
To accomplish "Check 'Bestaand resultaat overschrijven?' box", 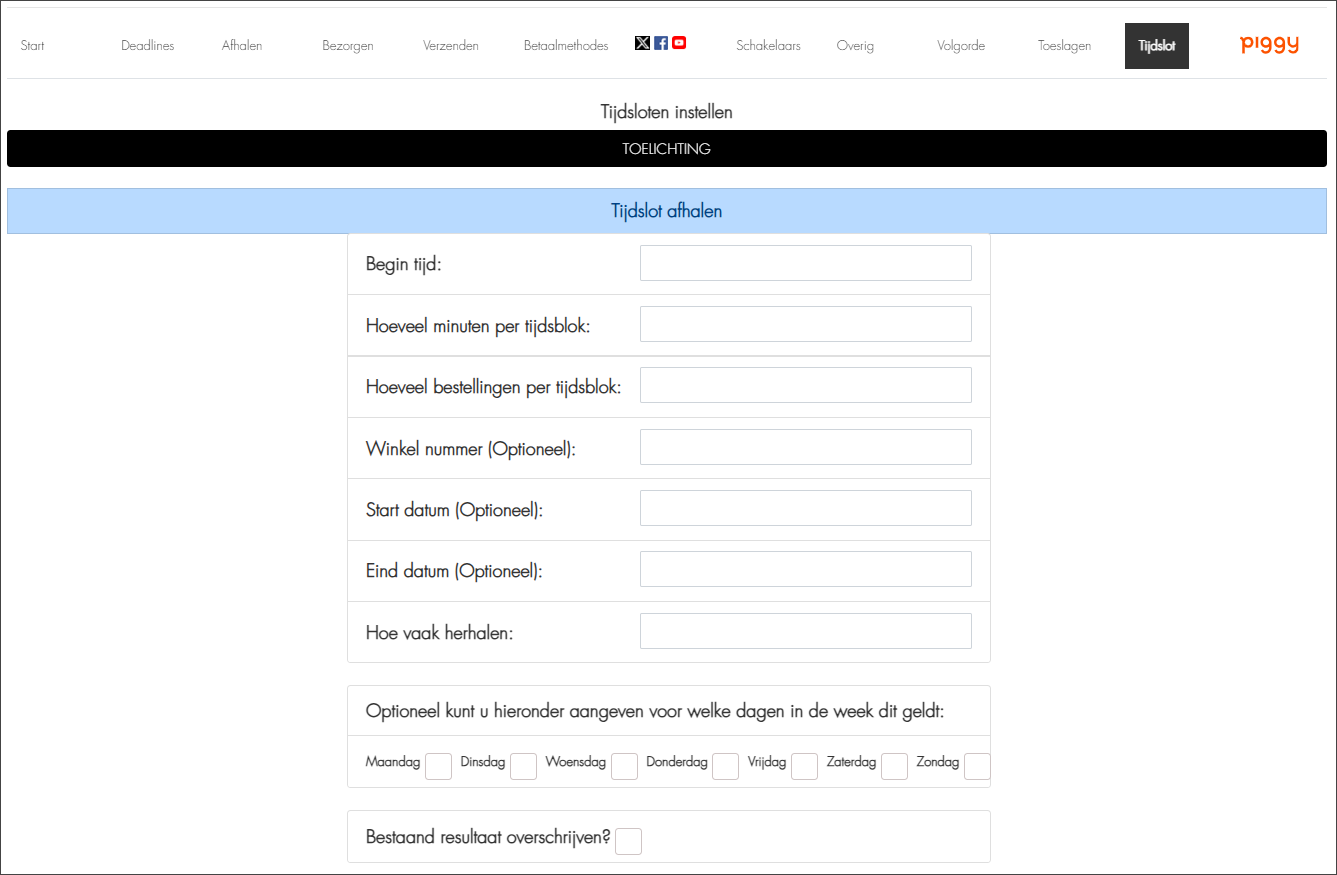I will click(628, 841).
